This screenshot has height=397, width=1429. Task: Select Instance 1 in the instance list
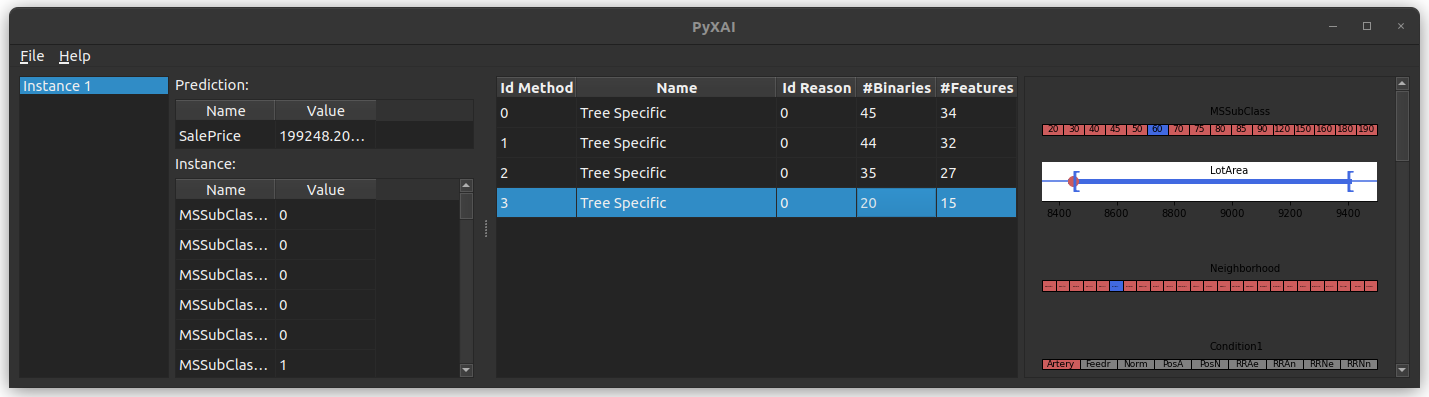point(94,86)
